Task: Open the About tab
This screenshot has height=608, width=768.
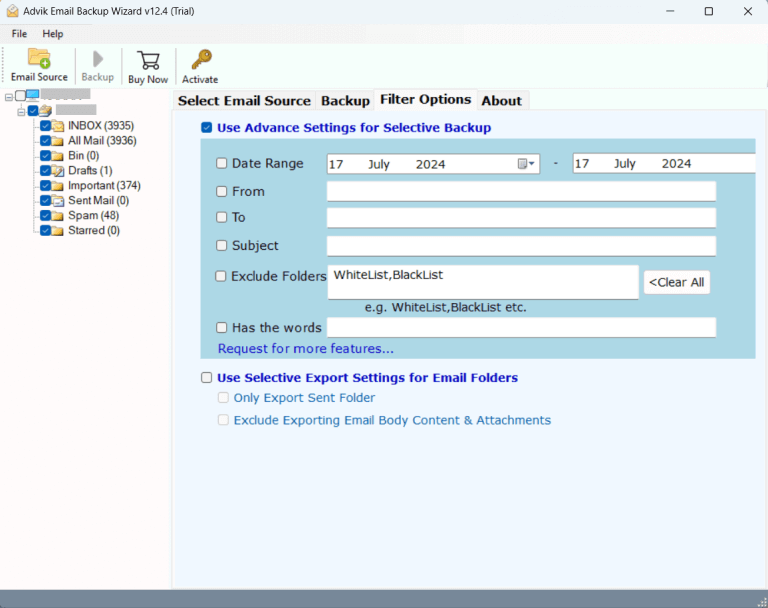Action: [x=502, y=101]
